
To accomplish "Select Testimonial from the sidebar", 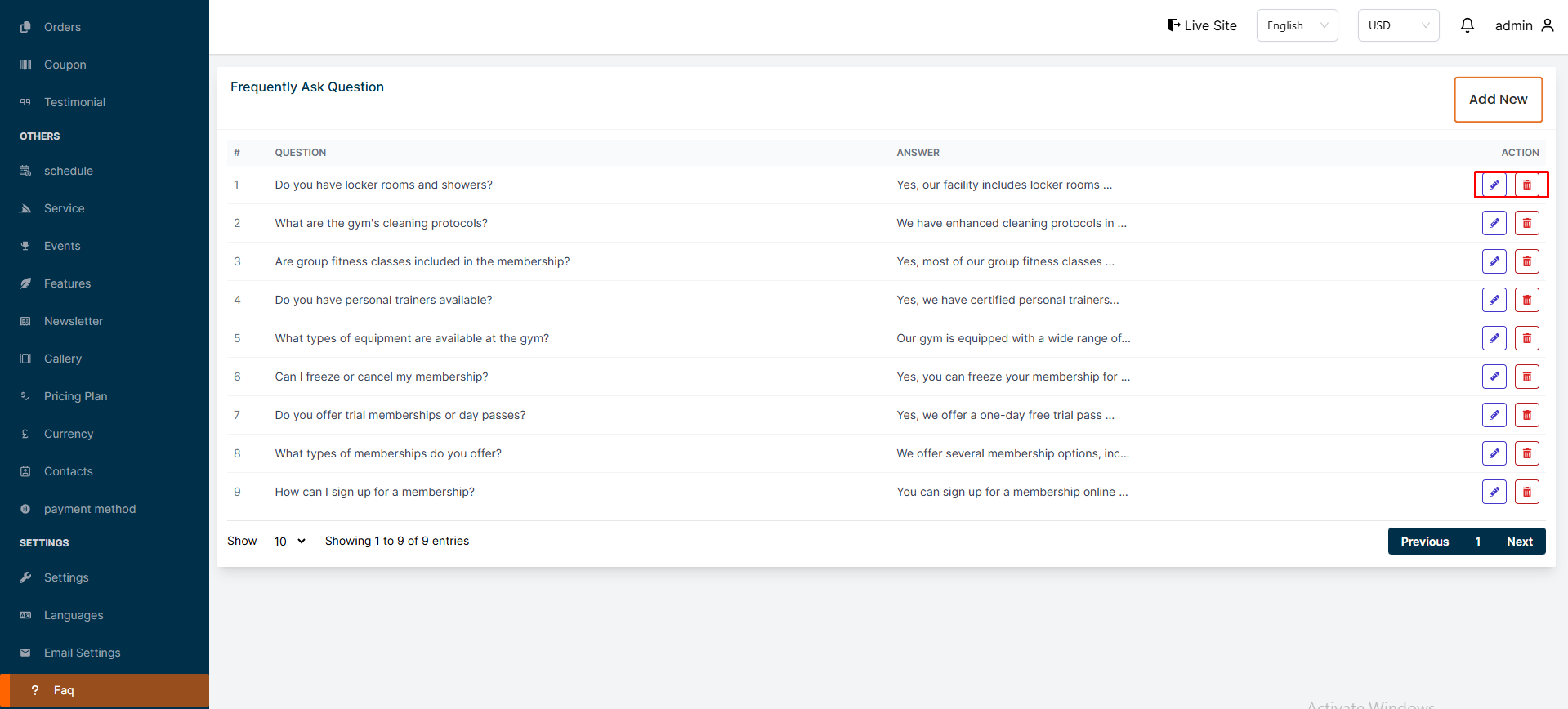I will click(x=74, y=102).
